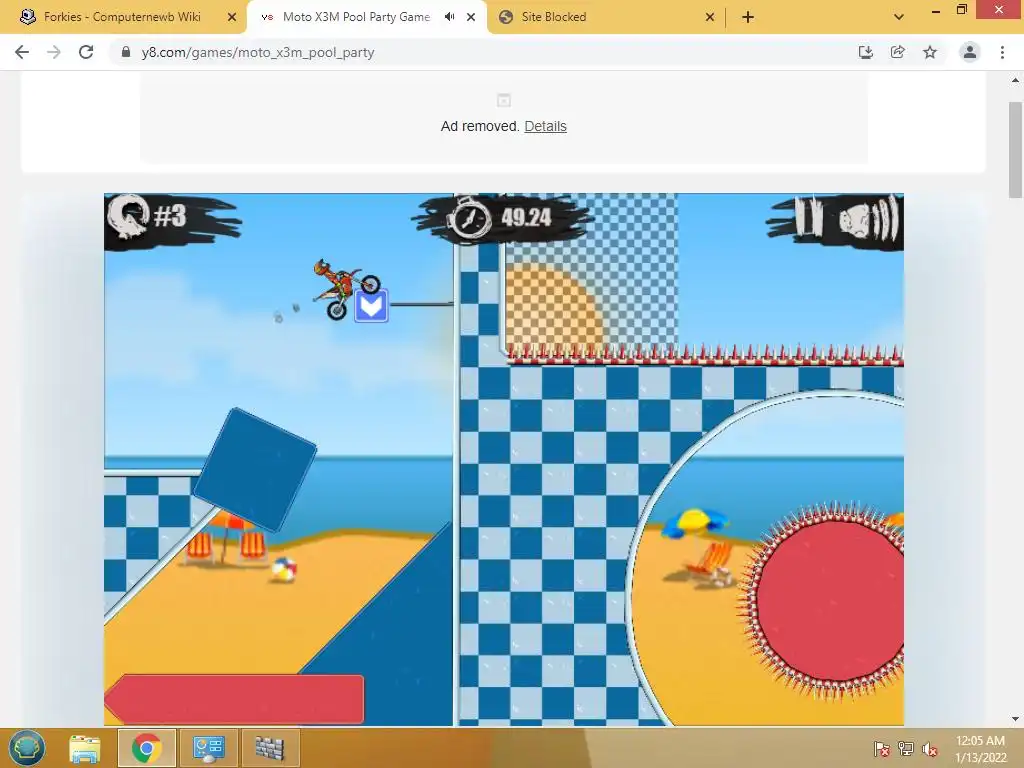1024x768 pixels.
Task: Open network status icon in system tray
Action: (906, 748)
